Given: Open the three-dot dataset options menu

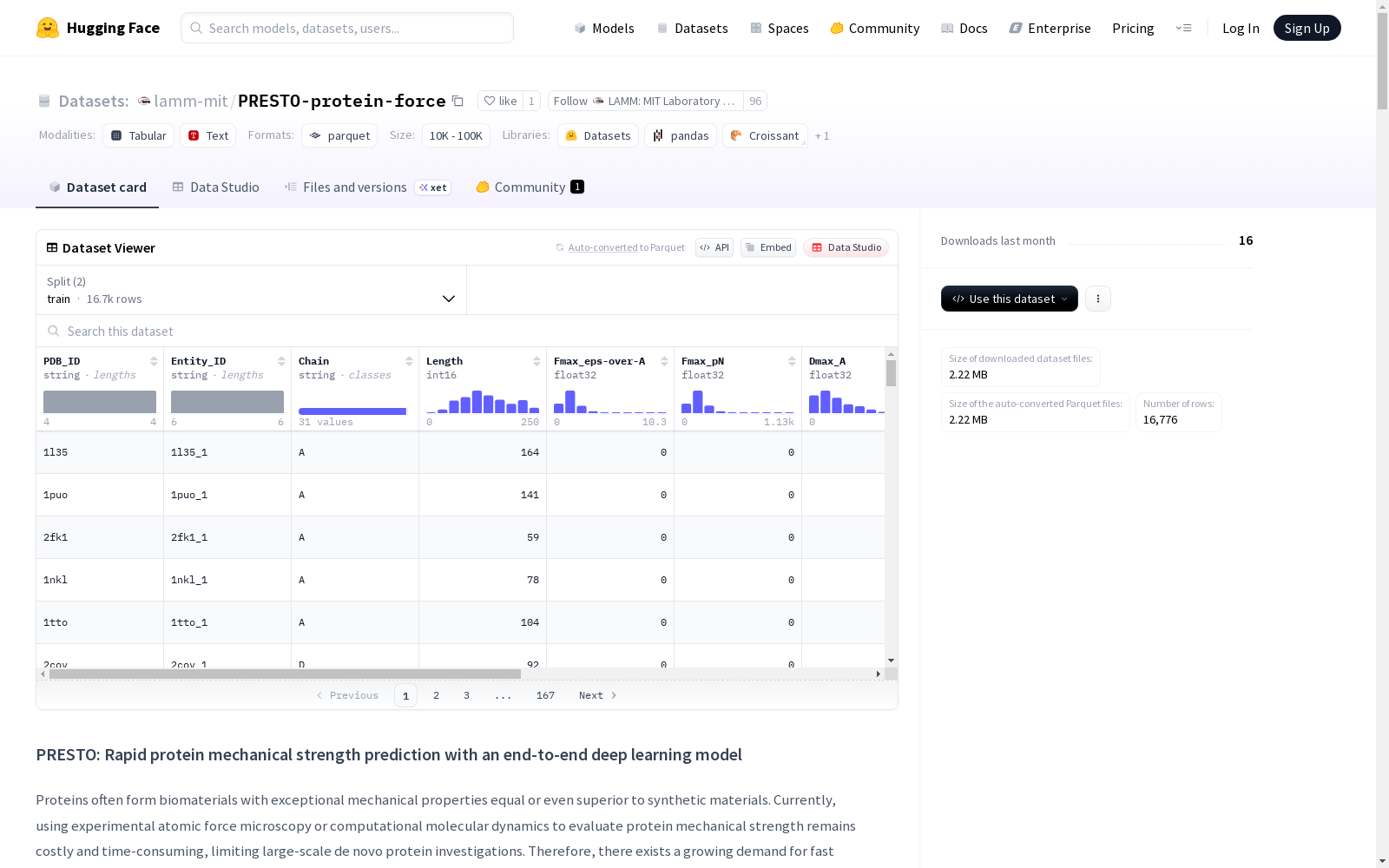Looking at the screenshot, I should point(1098,299).
